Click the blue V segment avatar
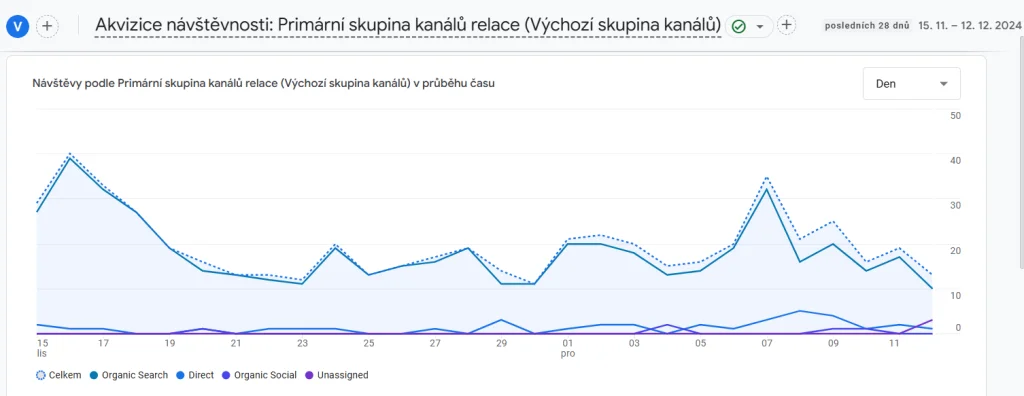The width and height of the screenshot is (1024, 396). (17, 26)
